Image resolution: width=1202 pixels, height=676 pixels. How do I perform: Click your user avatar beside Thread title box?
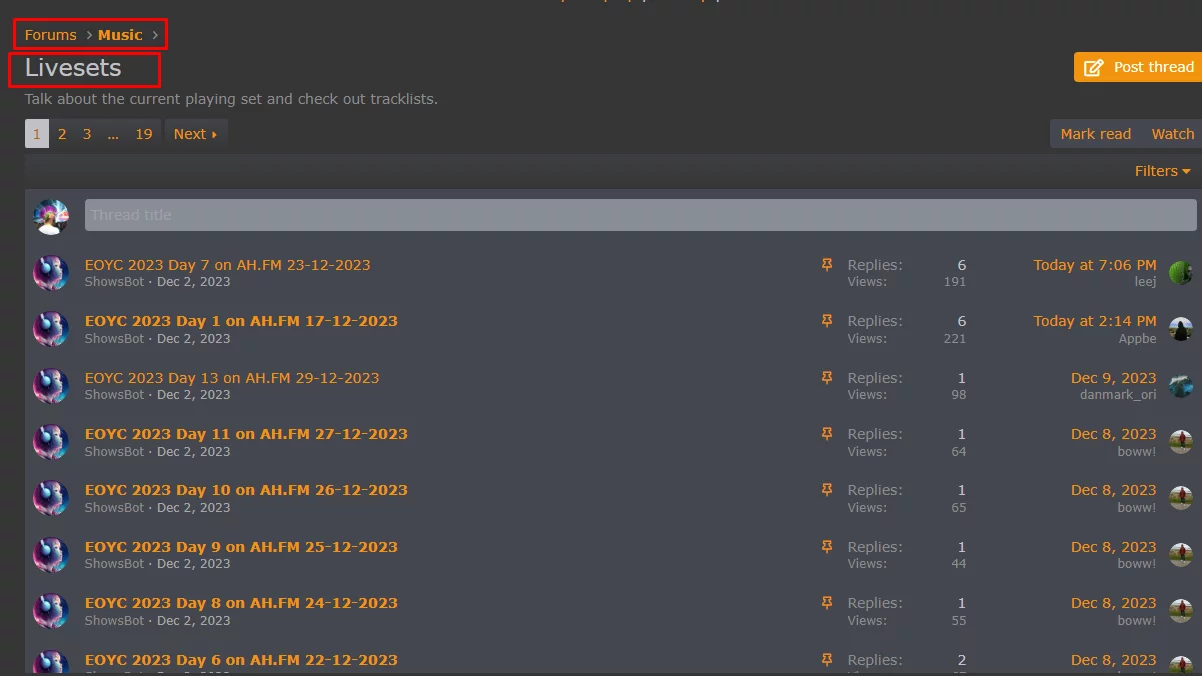coord(51,216)
